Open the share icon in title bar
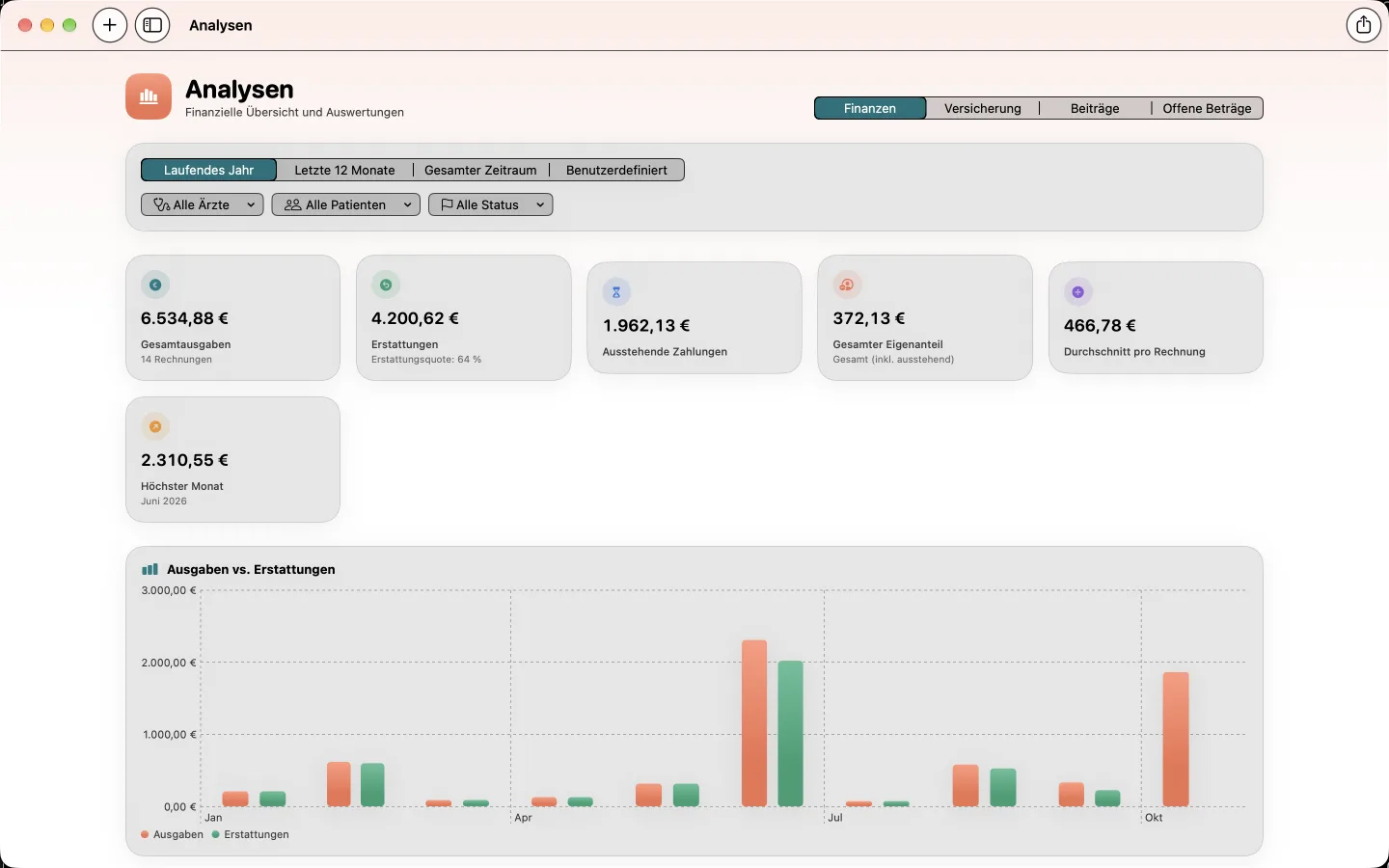The image size is (1389, 868). [x=1363, y=25]
